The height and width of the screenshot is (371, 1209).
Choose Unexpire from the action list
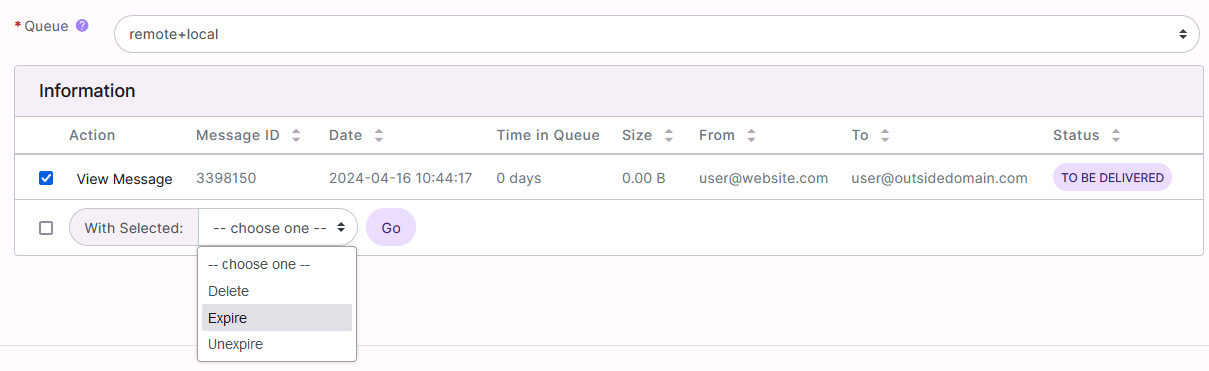[277, 344]
